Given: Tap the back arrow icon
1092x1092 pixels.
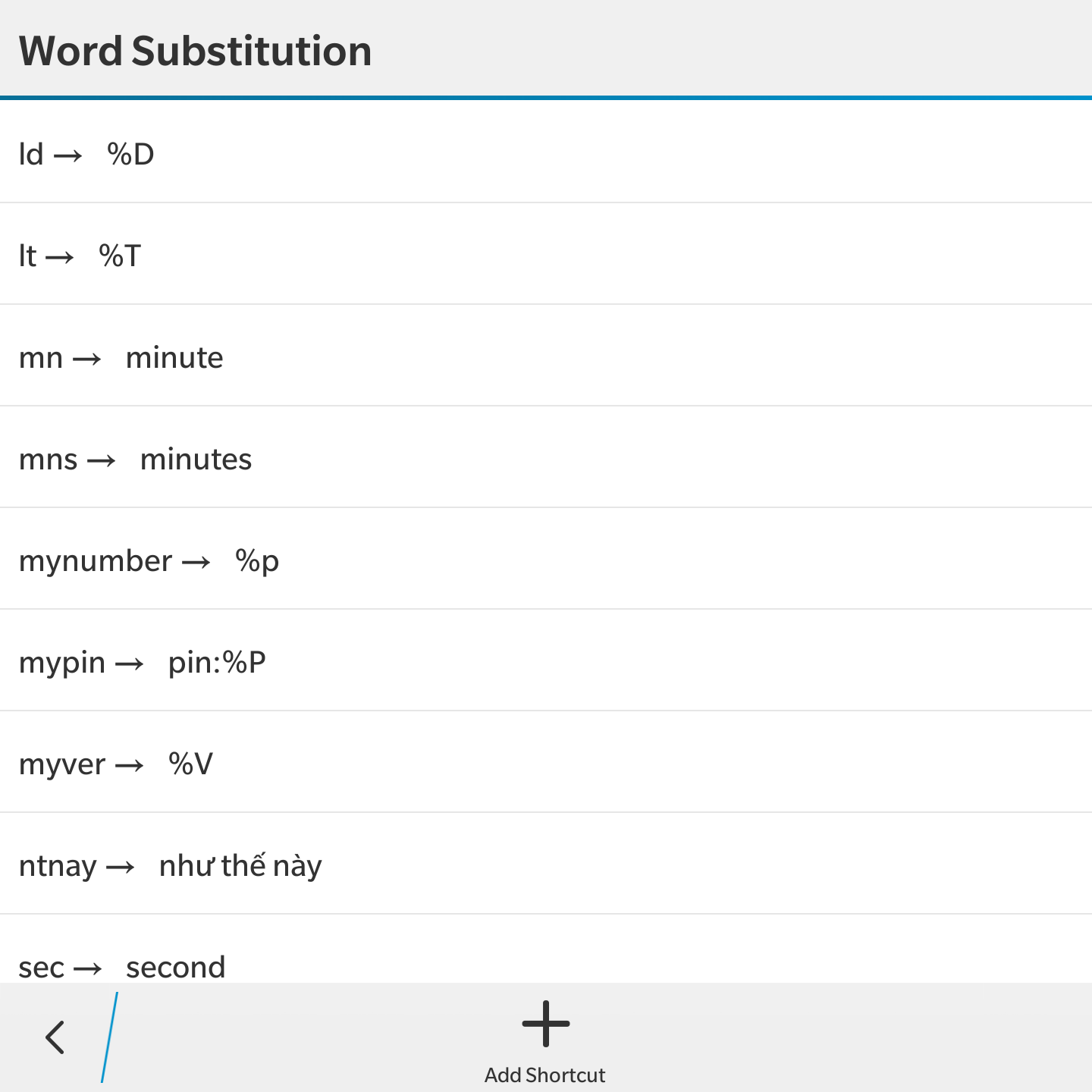Looking at the screenshot, I should click(x=55, y=1037).
